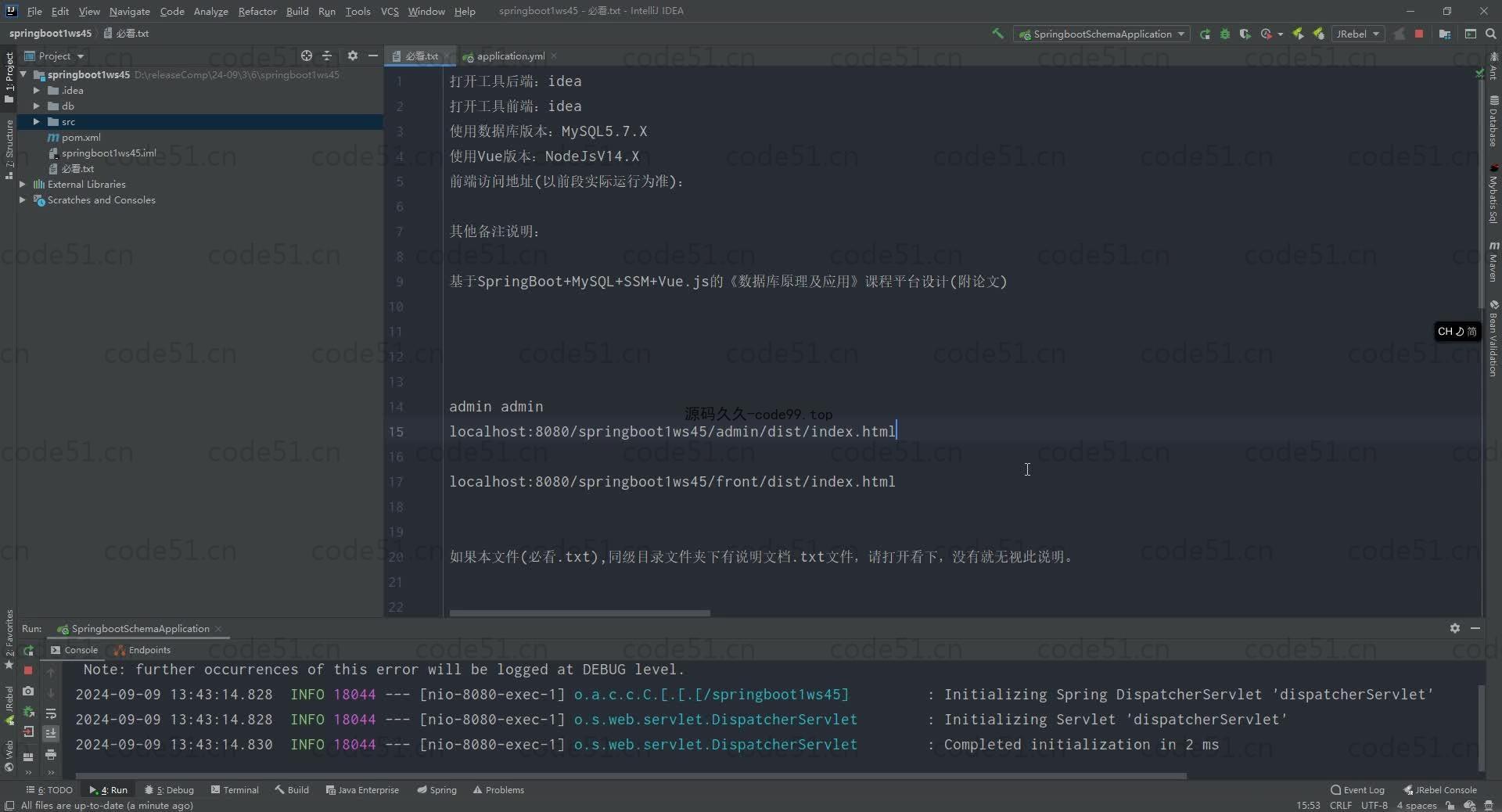Launch Debug with JRebel rocket icon
Image resolution: width=1502 pixels, height=812 pixels.
(x=1319, y=34)
